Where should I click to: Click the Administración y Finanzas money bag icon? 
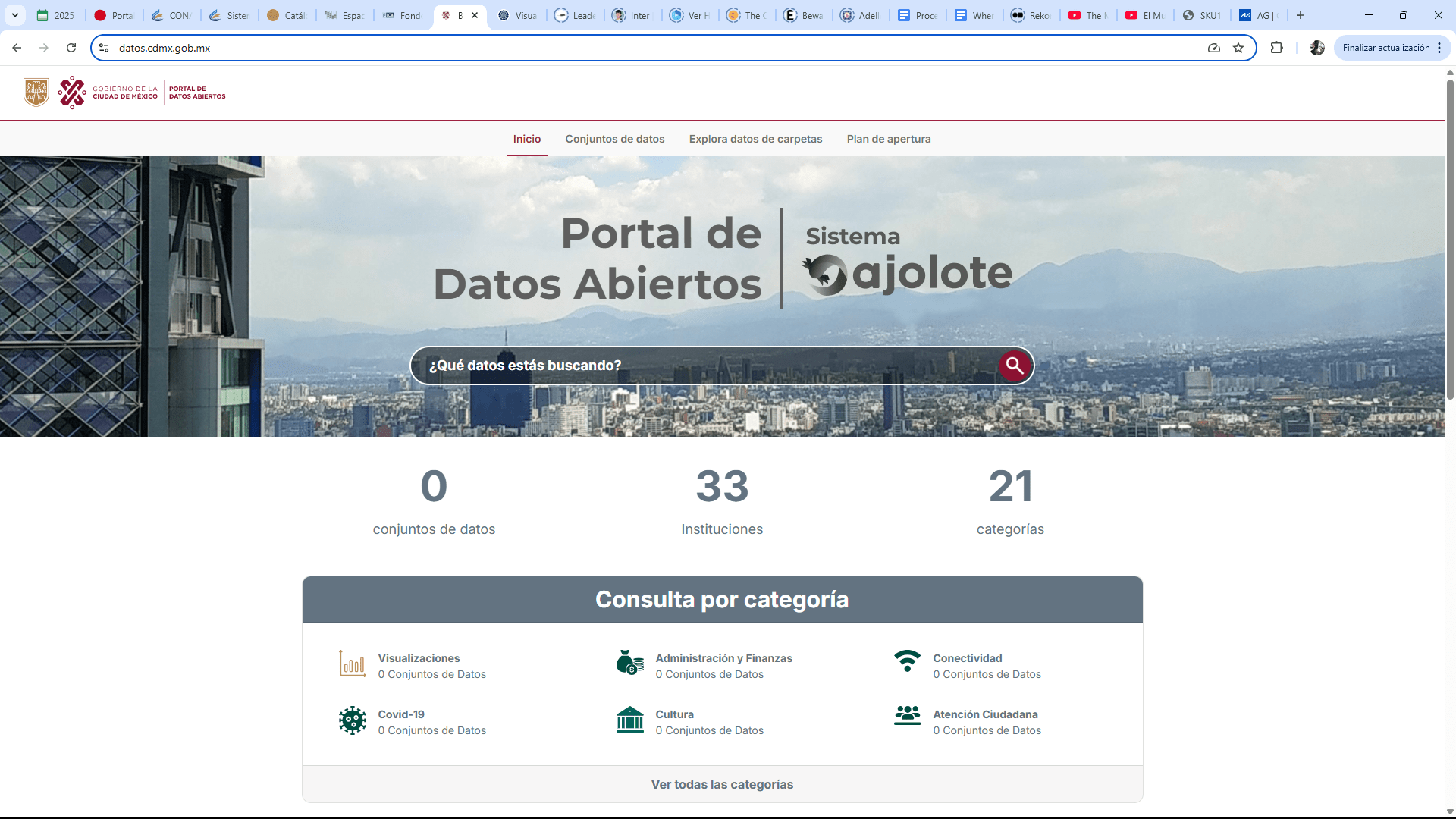point(629,663)
